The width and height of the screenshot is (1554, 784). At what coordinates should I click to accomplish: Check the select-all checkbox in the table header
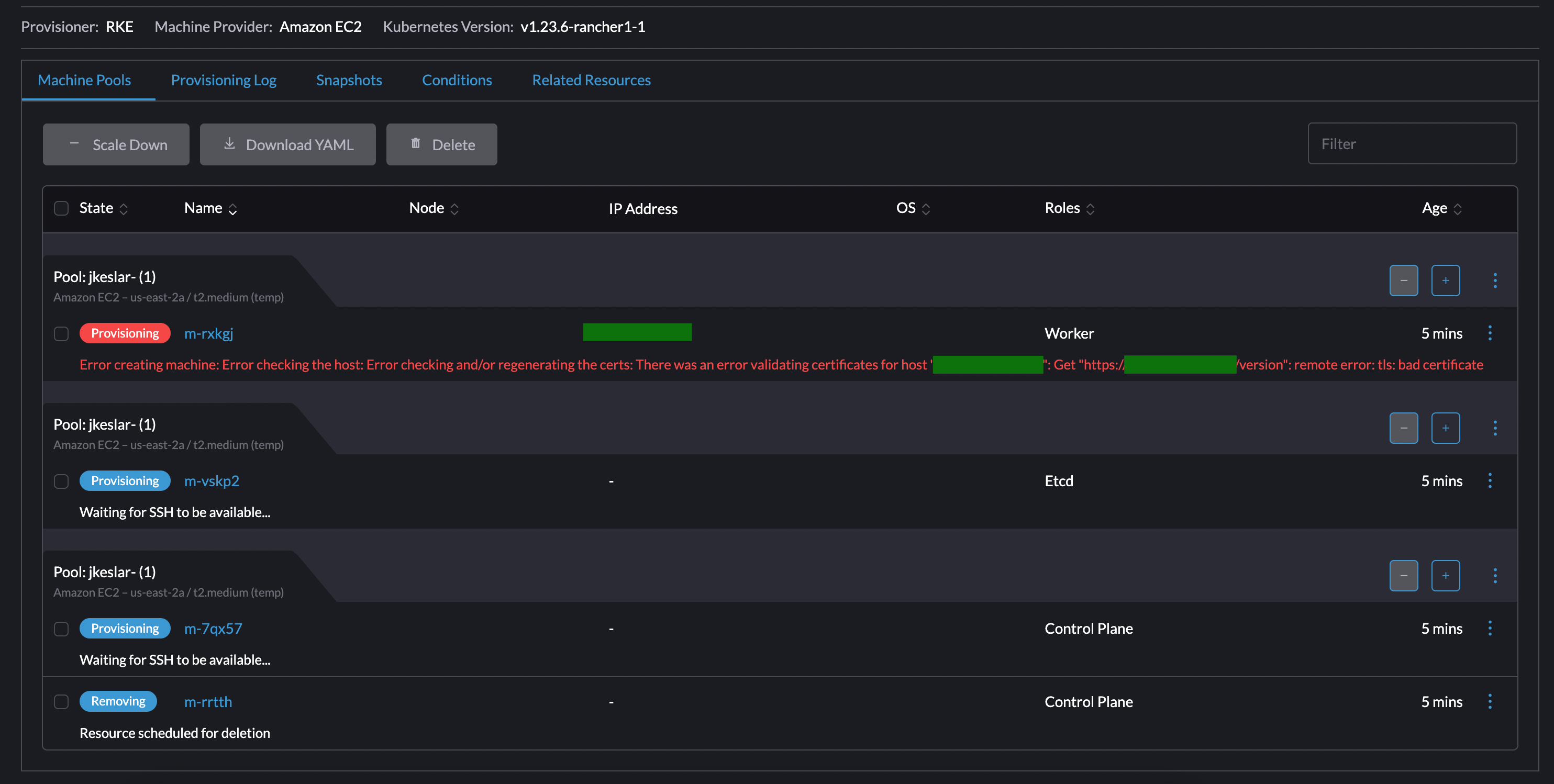[61, 208]
